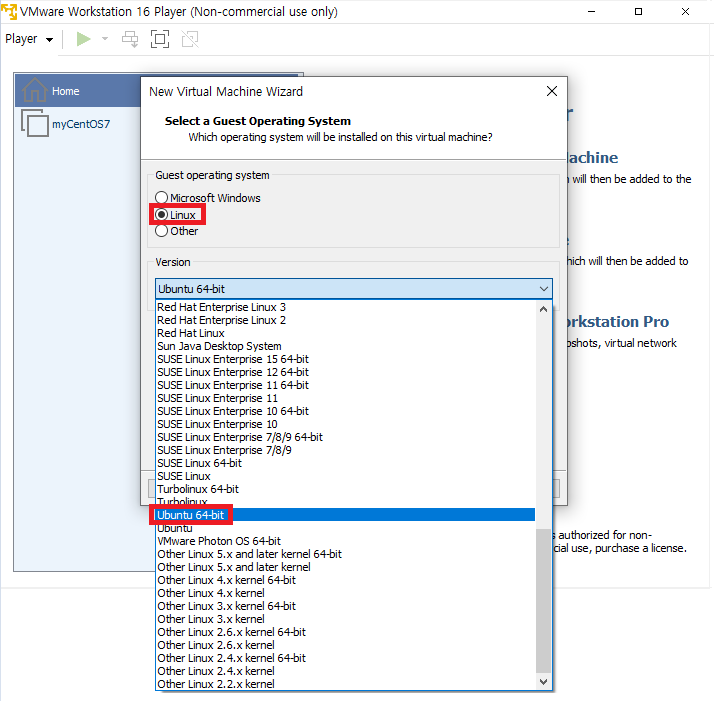Image resolution: width=716 pixels, height=701 pixels.
Task: Click Send Ctrl+Alt+Del toolbar icon
Action: [x=130, y=39]
